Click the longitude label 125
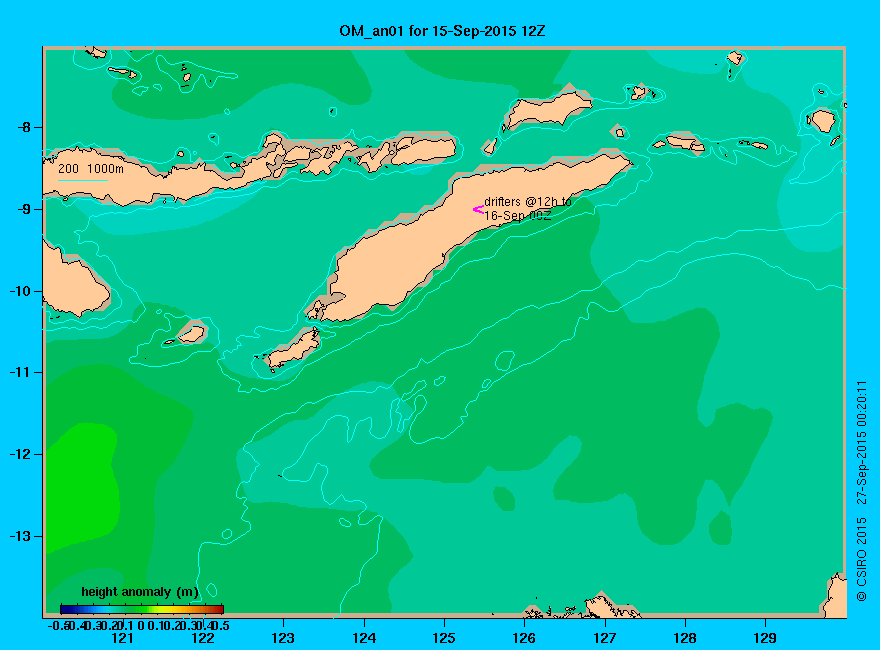Image resolution: width=880 pixels, height=650 pixels. (x=444, y=638)
